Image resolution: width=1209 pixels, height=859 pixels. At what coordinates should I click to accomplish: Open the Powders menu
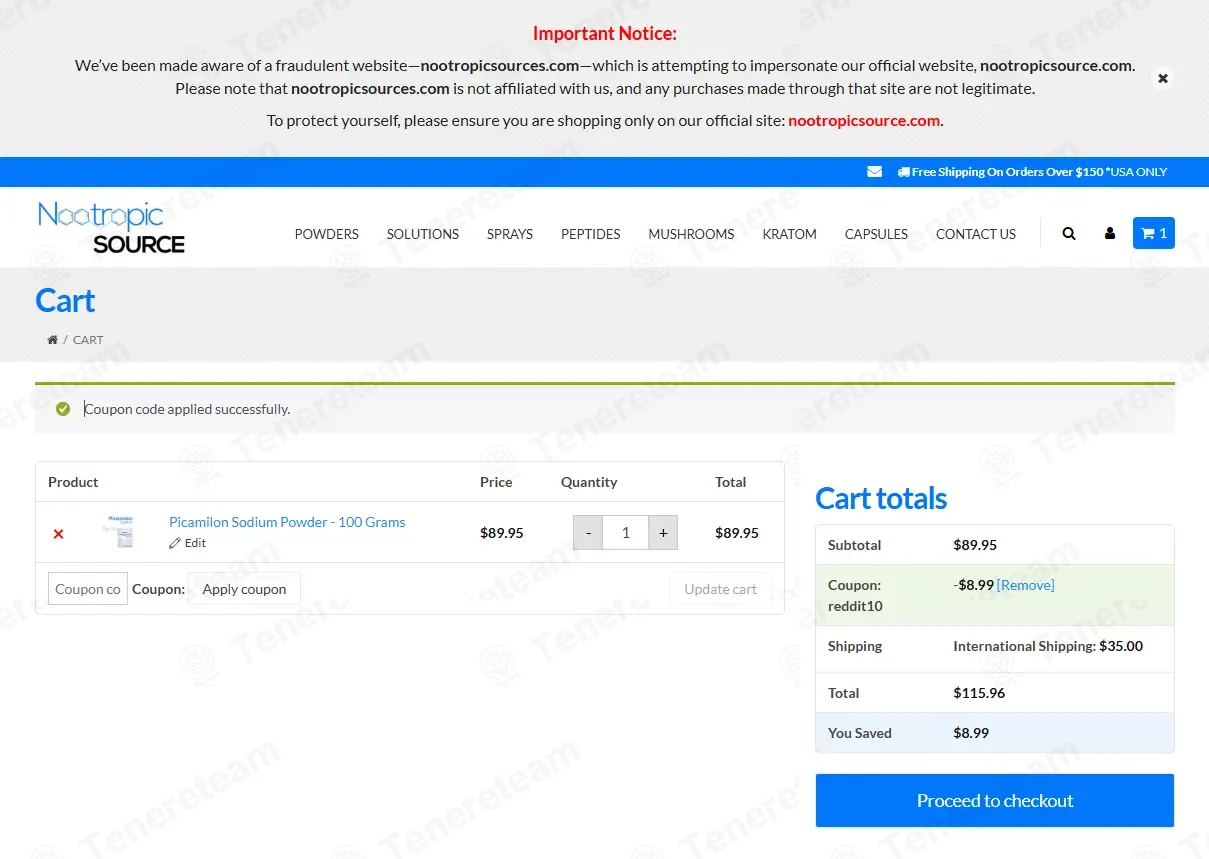[x=326, y=234]
